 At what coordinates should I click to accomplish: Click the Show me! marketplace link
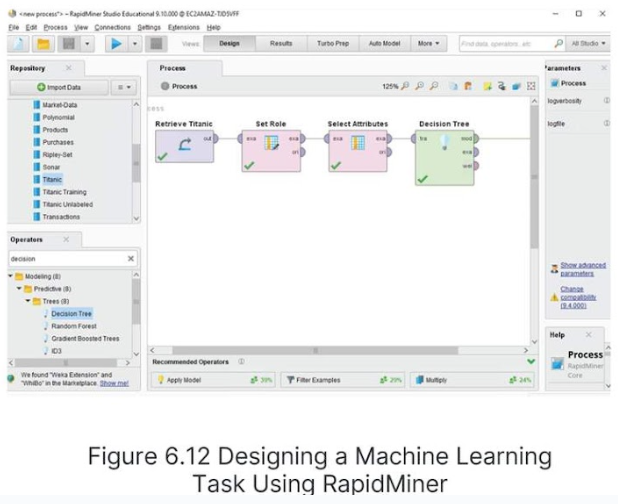[x=114, y=383]
